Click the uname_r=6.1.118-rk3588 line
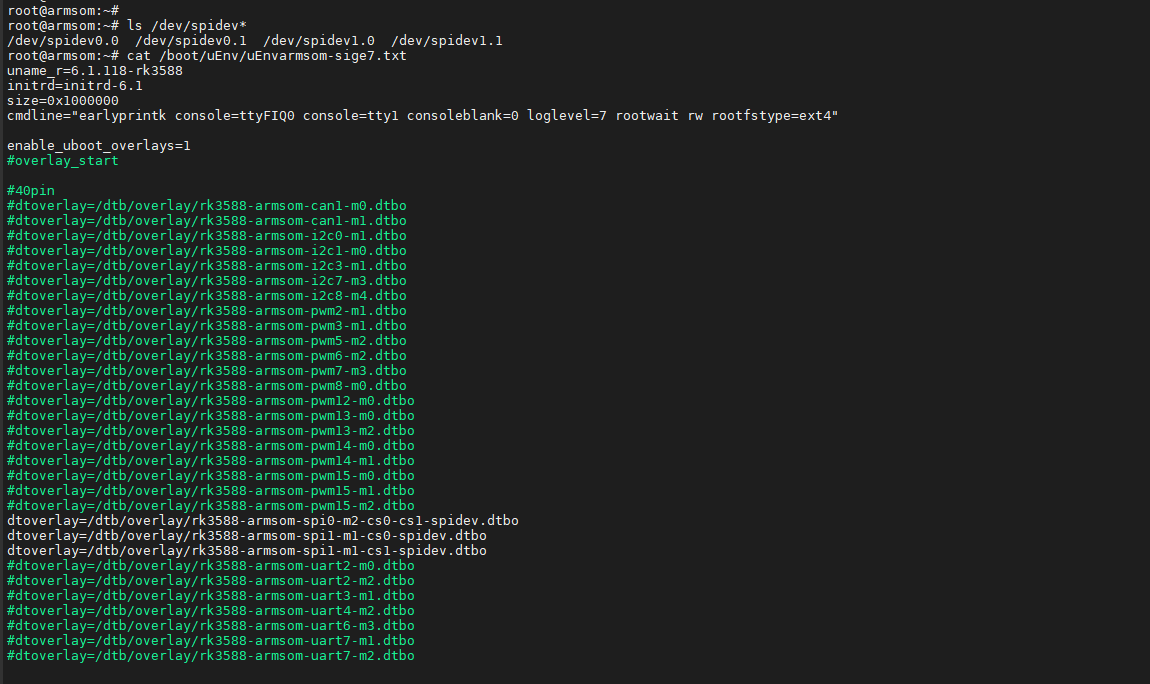Image resolution: width=1150 pixels, height=684 pixels. coord(95,71)
